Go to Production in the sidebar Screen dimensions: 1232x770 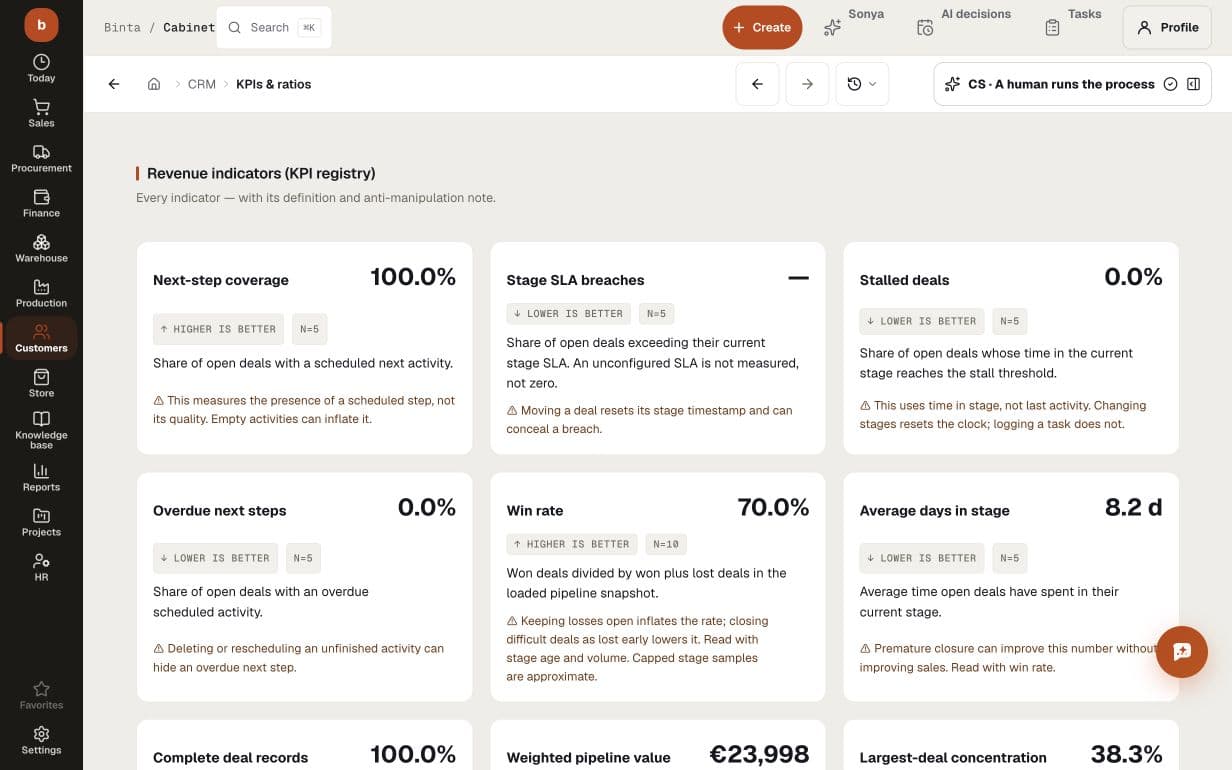tap(41, 293)
